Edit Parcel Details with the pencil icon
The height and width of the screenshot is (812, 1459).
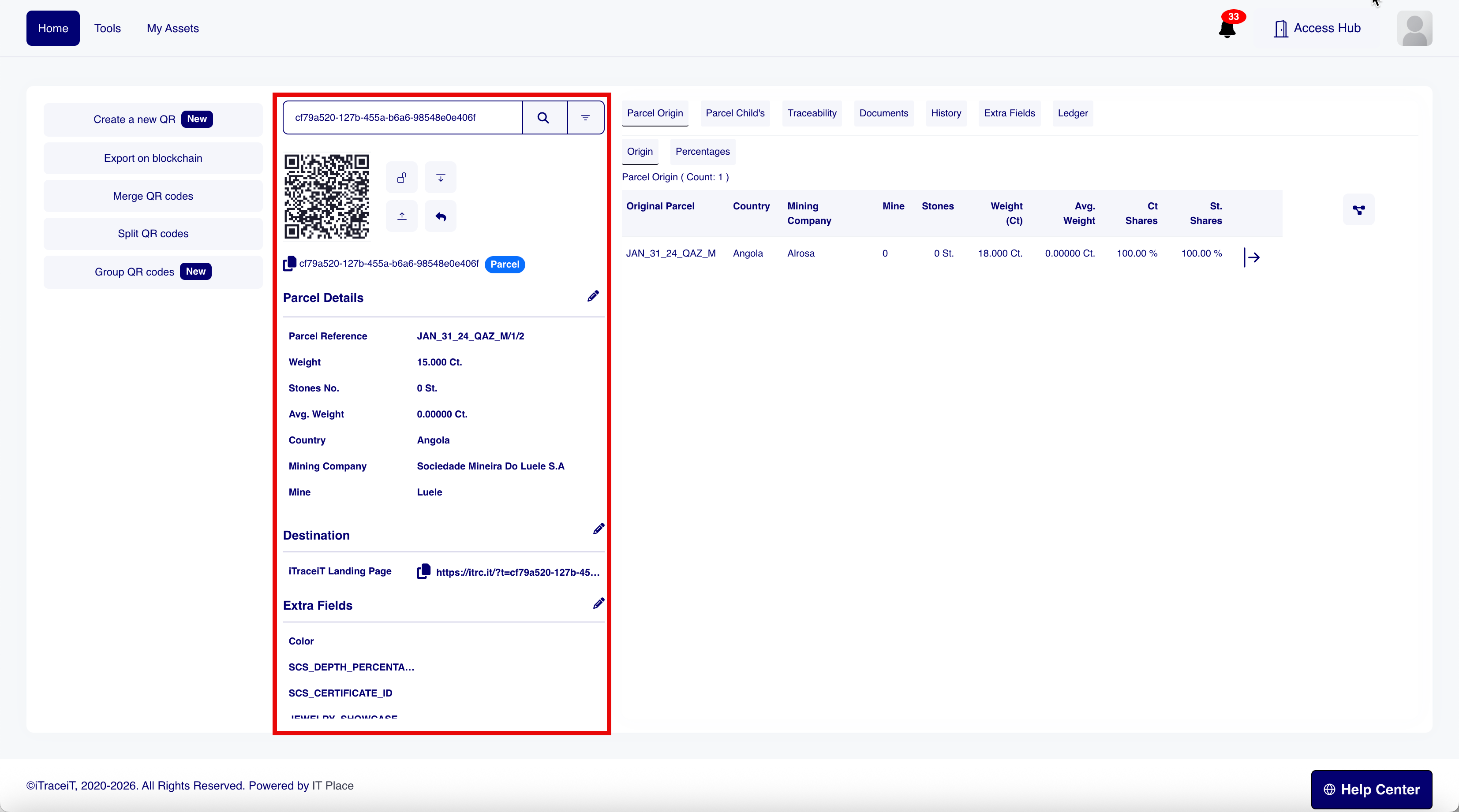[x=592, y=296]
